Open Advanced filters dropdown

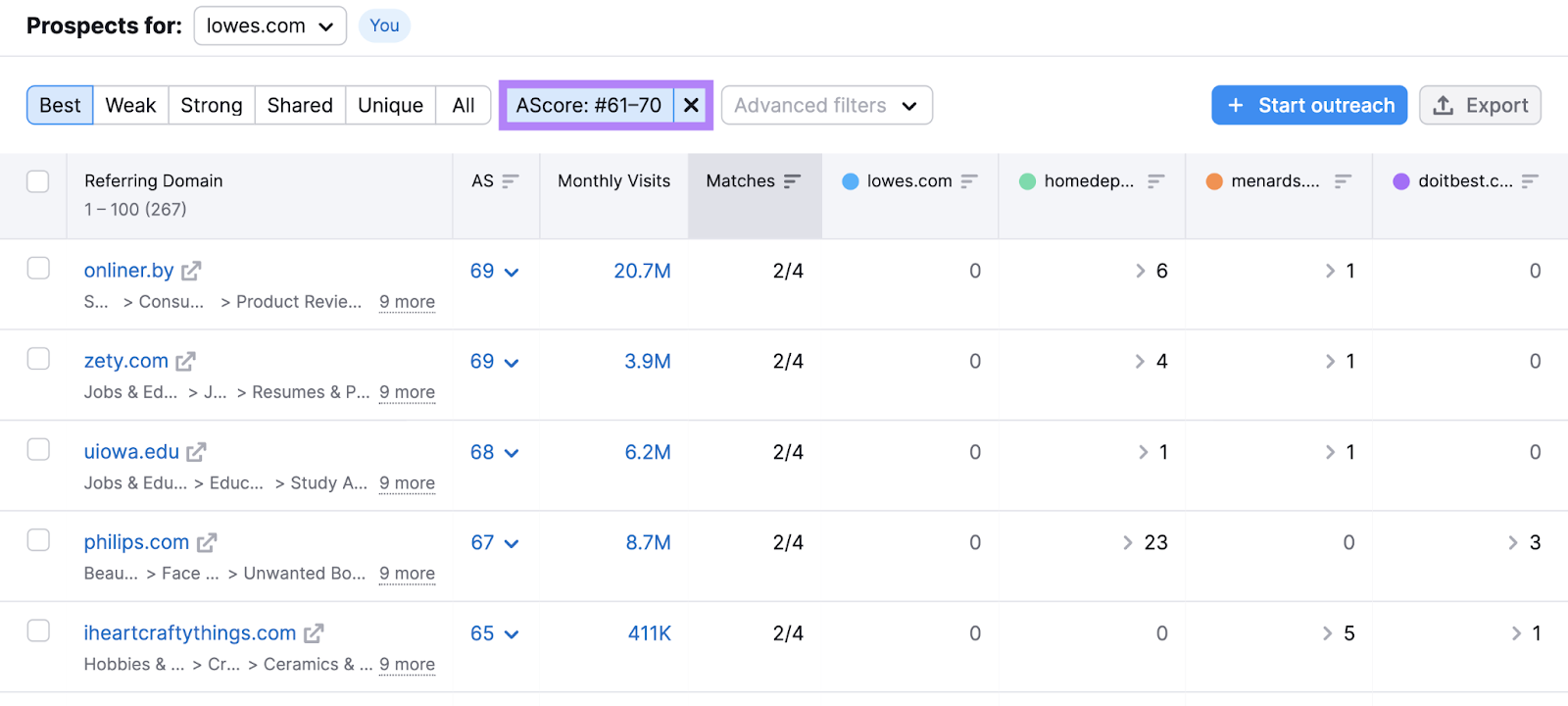[x=827, y=105]
